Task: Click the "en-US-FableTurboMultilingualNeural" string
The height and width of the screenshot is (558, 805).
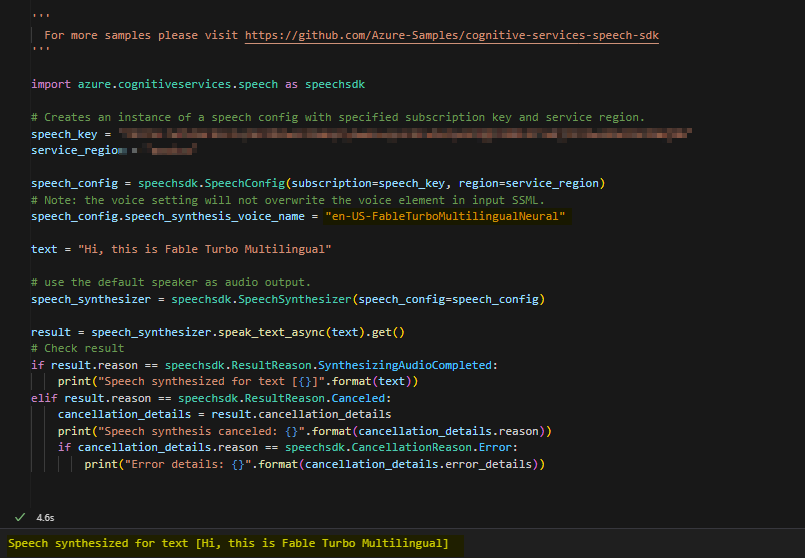Action: [445, 217]
